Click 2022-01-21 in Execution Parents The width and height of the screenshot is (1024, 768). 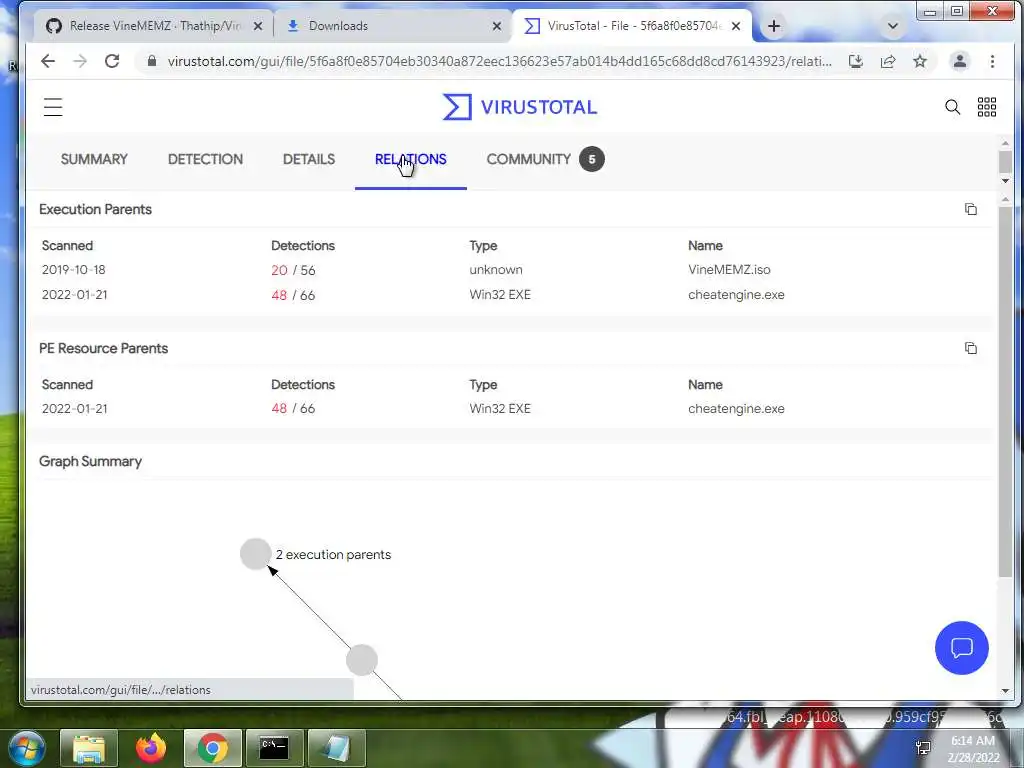74,295
